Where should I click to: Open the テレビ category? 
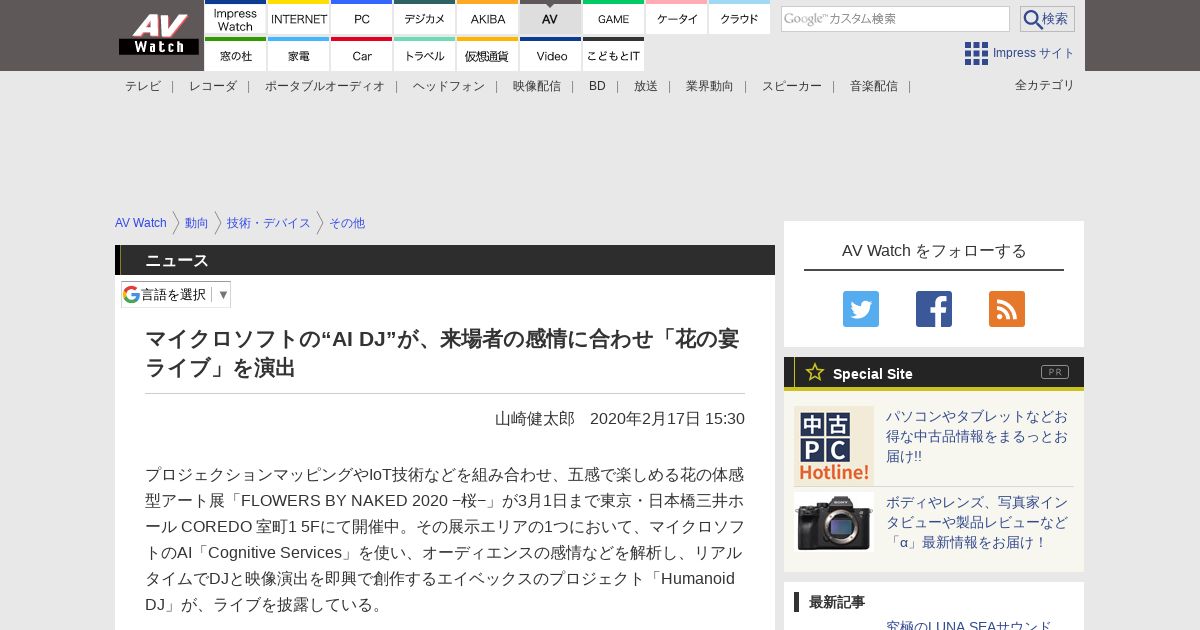point(143,86)
